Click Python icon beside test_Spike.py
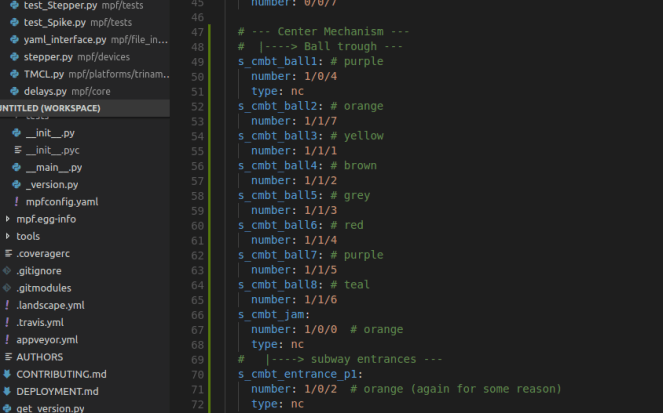 [14, 22]
